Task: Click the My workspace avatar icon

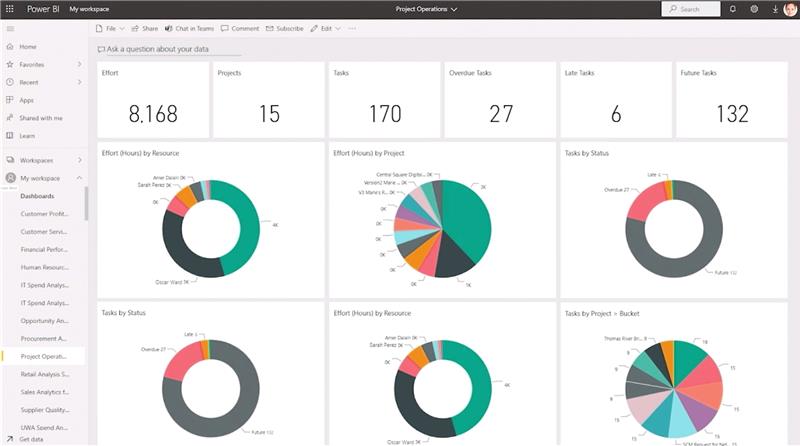Action: tap(10, 178)
